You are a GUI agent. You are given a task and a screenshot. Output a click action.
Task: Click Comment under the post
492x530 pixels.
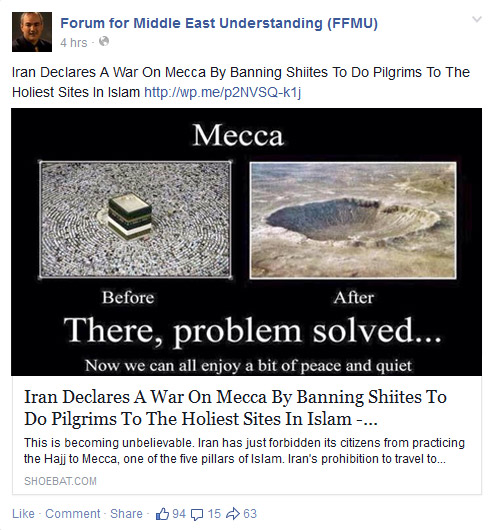[x=73, y=513]
